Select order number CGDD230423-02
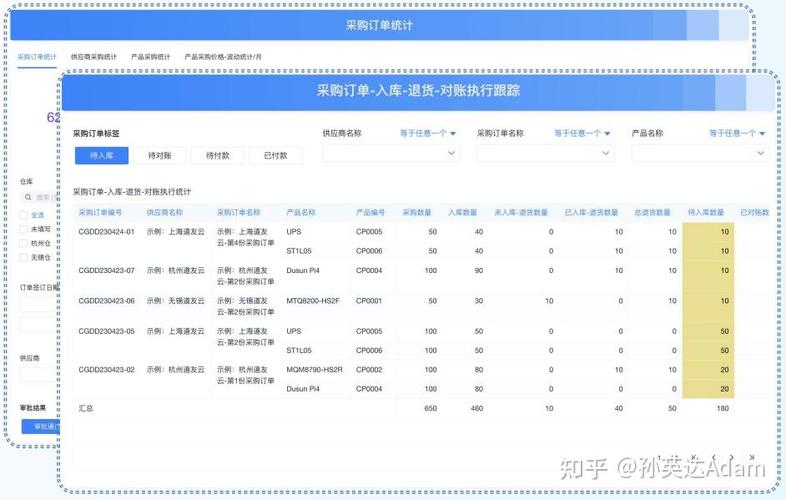 tap(106, 370)
